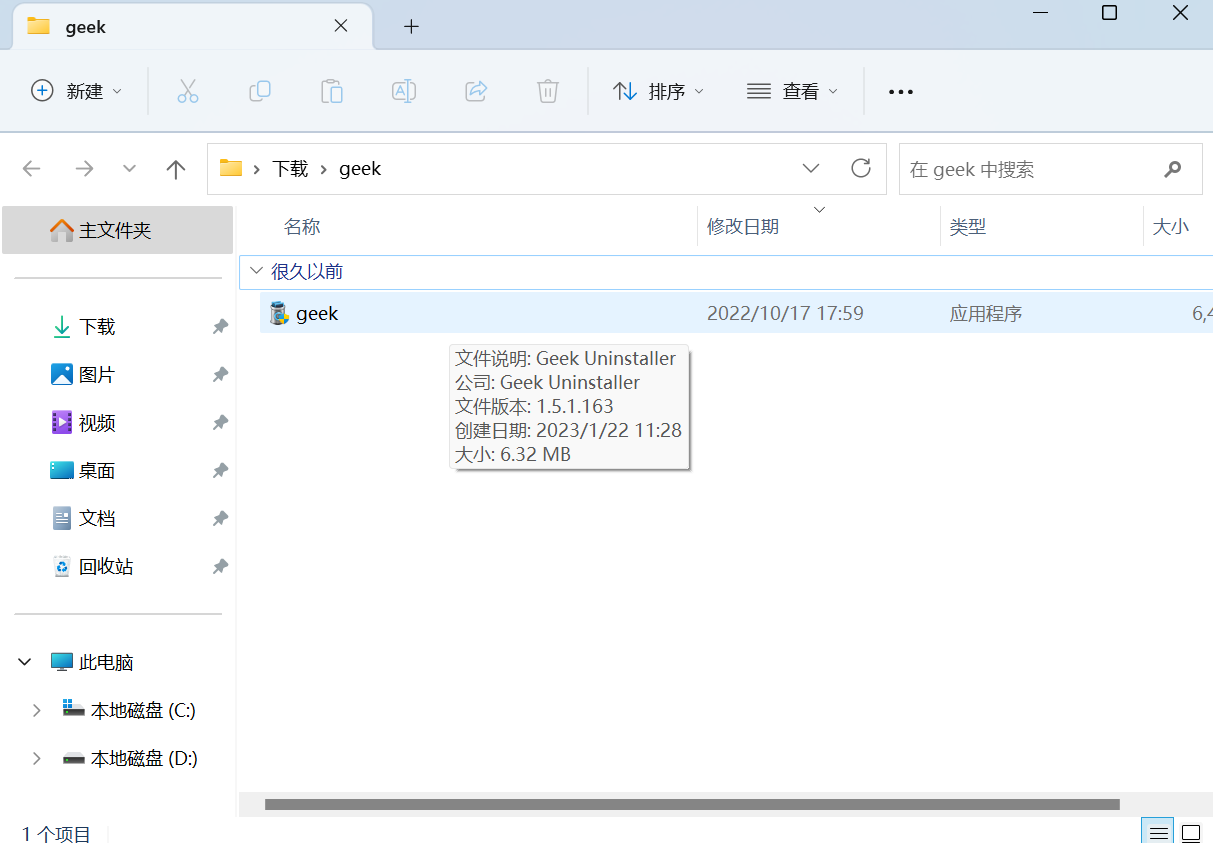This screenshot has height=843, width=1213.
Task: Click the Share icon in toolbar
Action: [x=476, y=91]
